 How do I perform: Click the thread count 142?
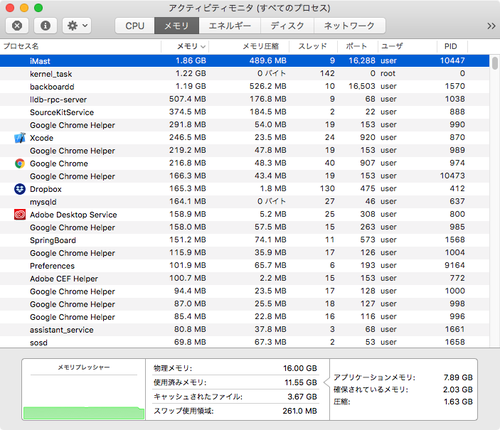pyautogui.click(x=327, y=73)
